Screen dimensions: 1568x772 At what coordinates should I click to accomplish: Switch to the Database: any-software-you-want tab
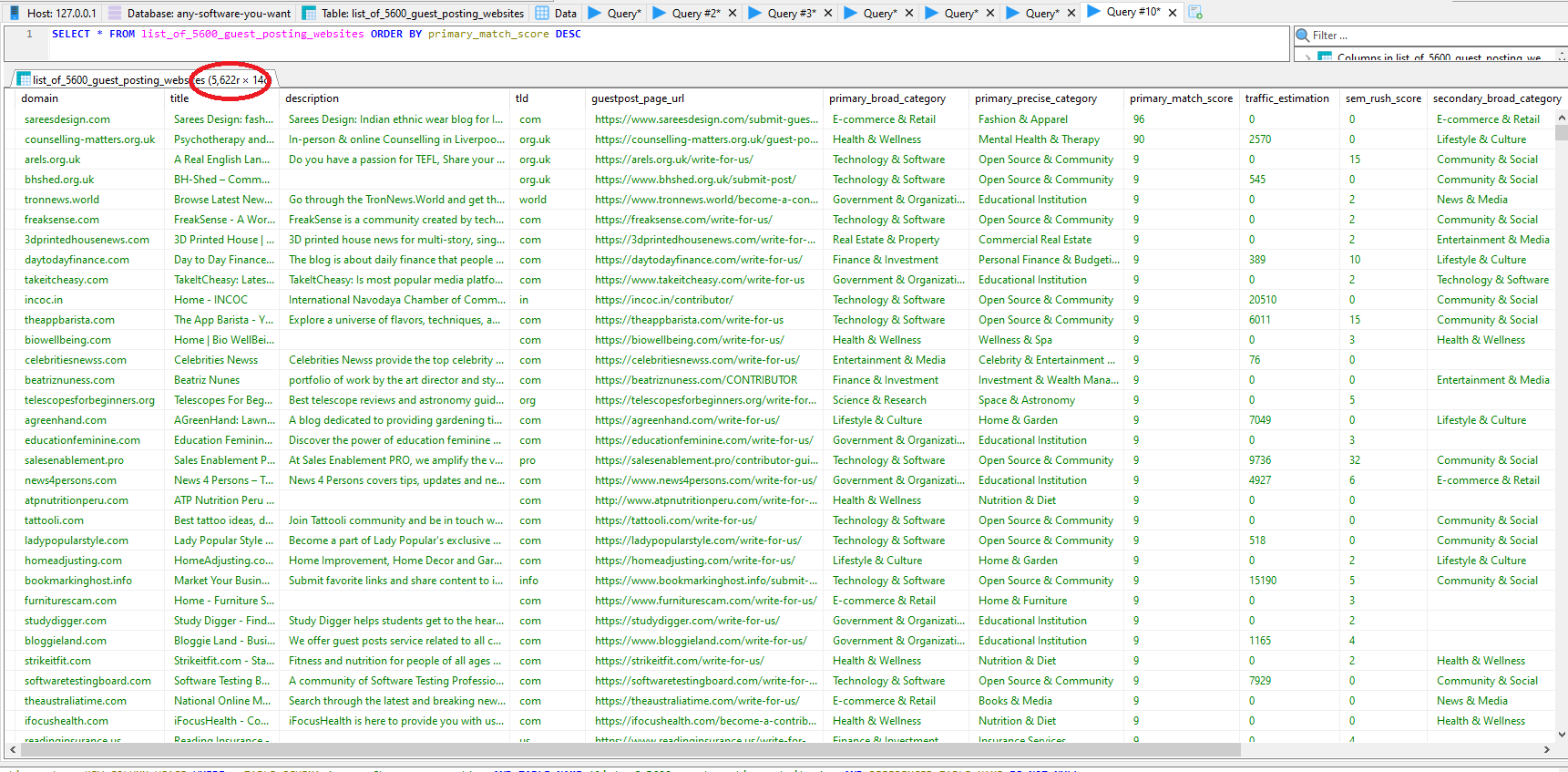[199, 13]
